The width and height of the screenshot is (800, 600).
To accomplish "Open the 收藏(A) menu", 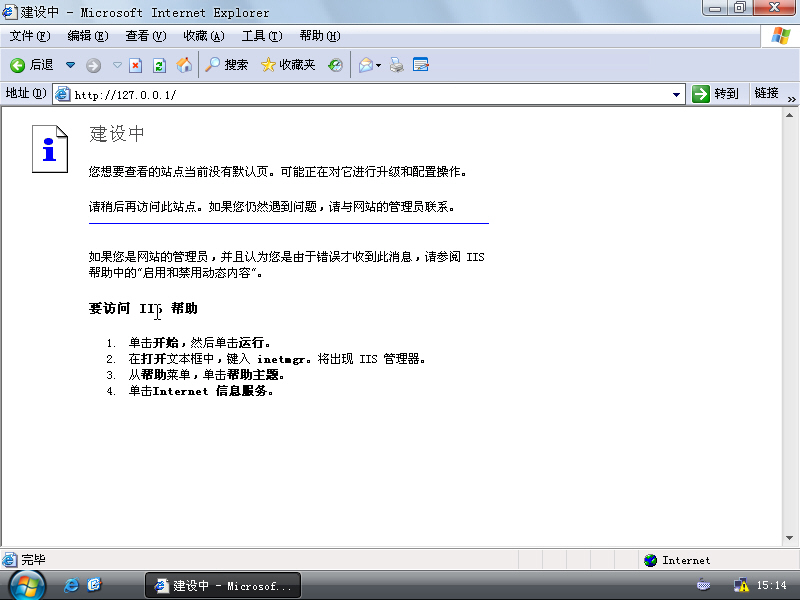I will (204, 36).
